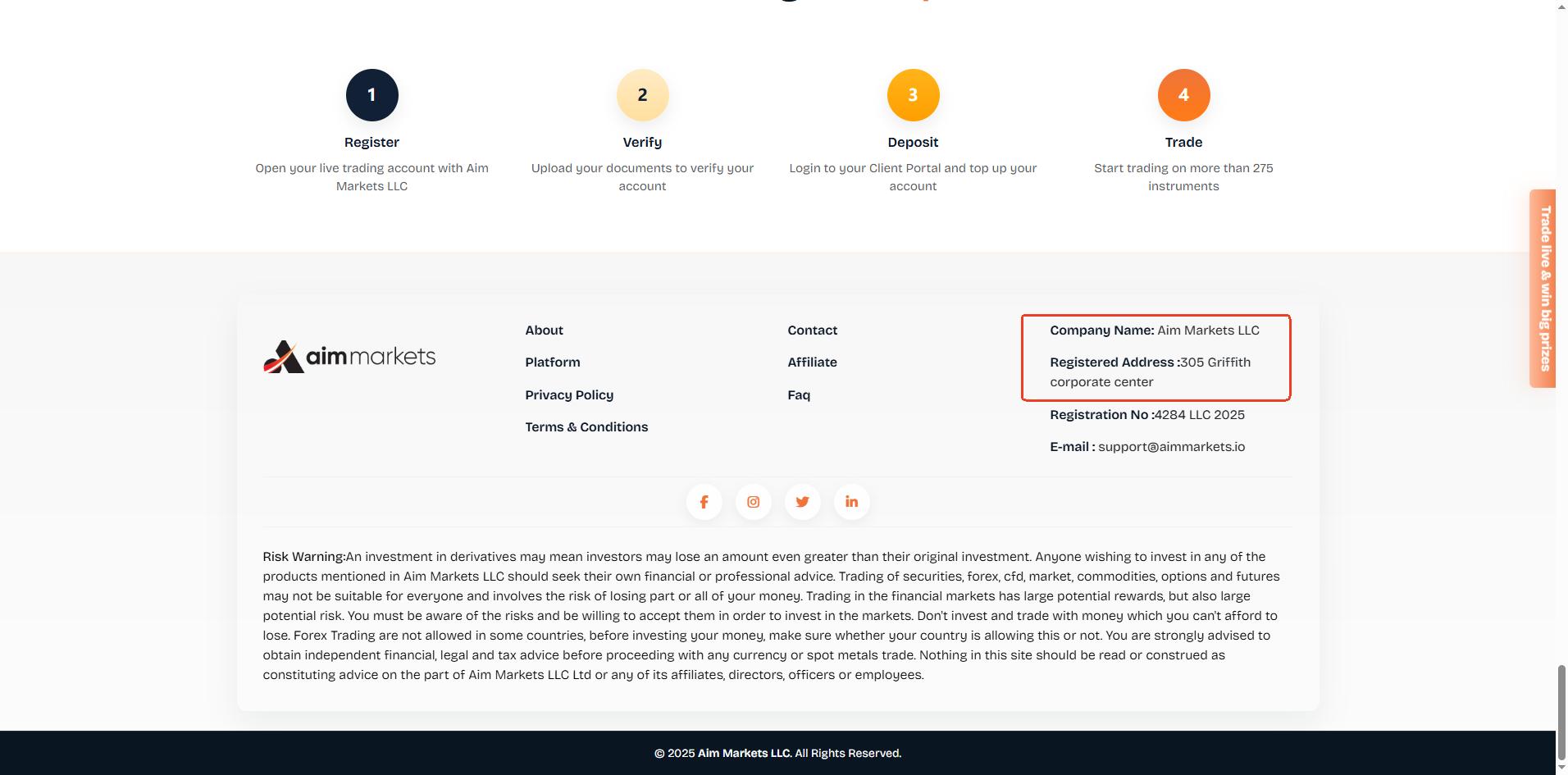Select the 'Deposit' step heading

pos(913,143)
